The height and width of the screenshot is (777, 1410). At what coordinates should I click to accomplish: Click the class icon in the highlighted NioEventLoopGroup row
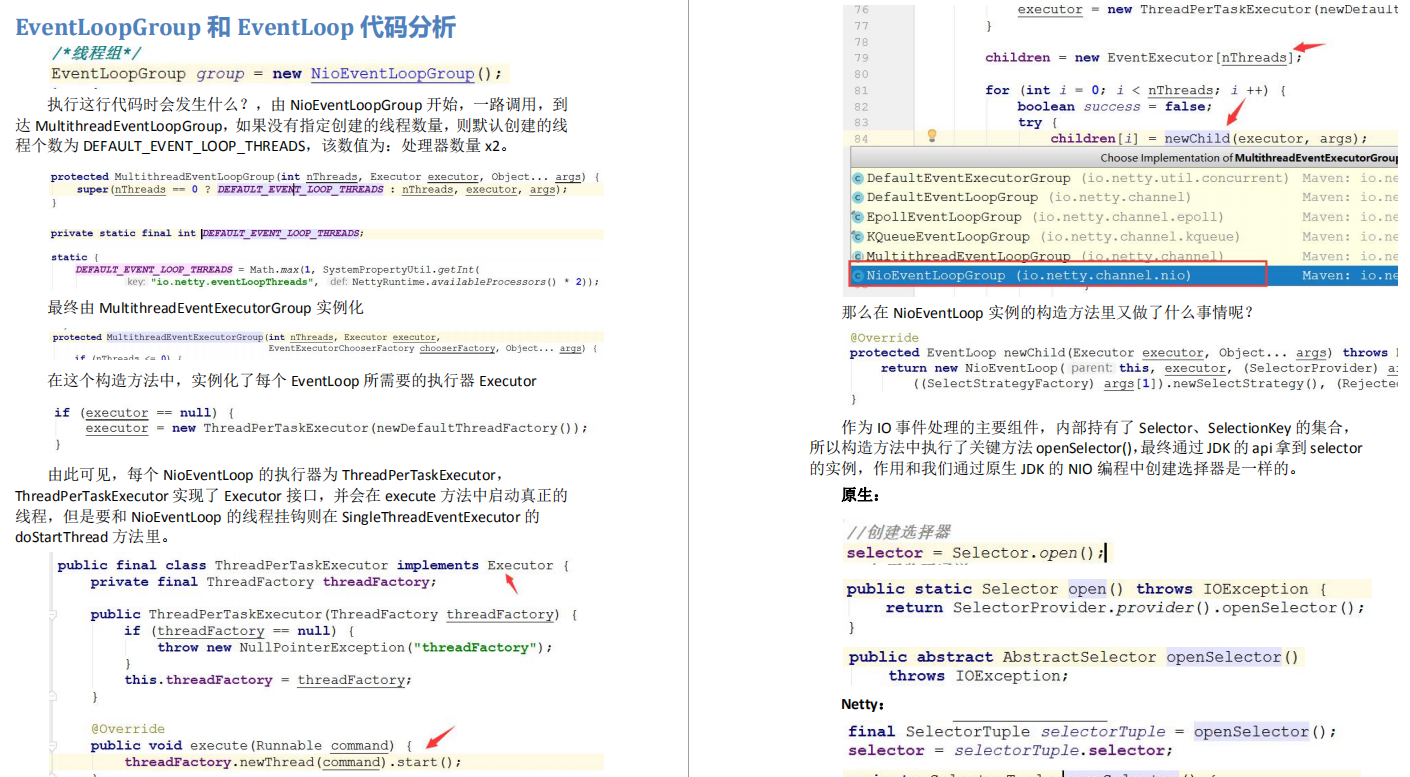tap(857, 275)
